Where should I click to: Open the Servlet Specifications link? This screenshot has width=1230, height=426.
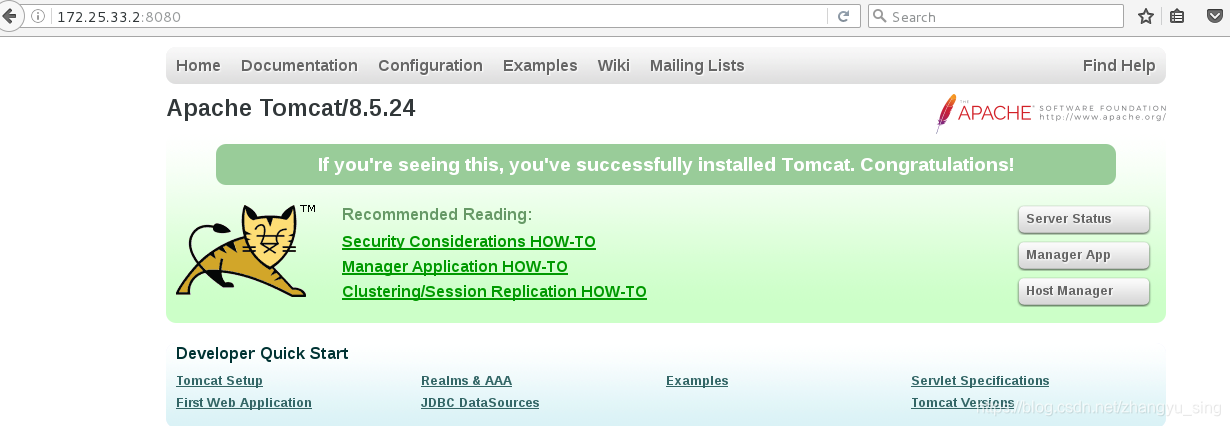tap(980, 381)
